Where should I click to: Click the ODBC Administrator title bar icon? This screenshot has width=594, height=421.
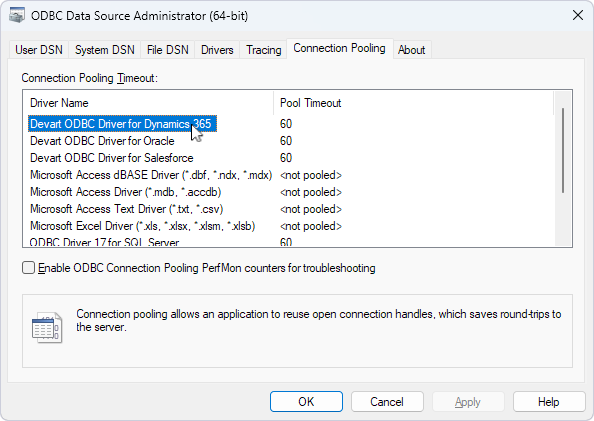[x=17, y=16]
